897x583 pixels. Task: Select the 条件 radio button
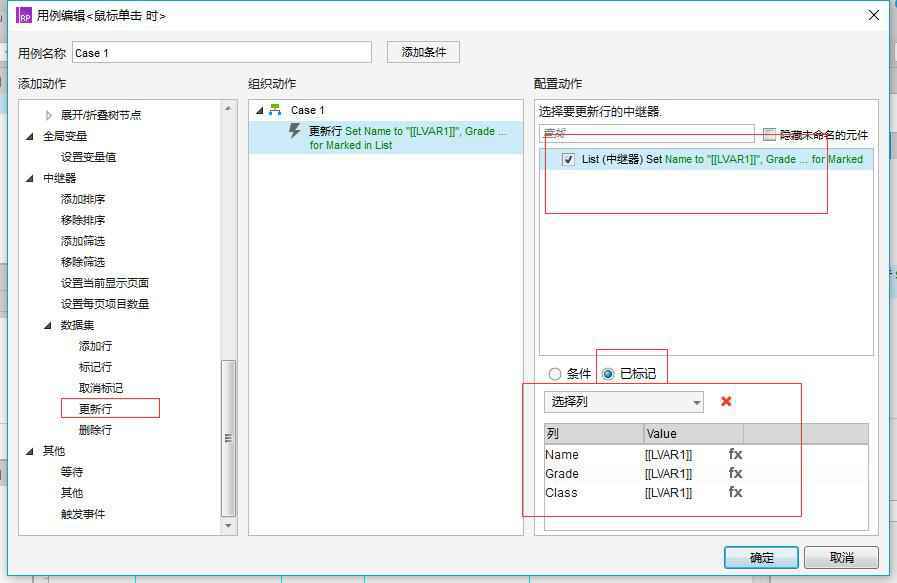(554, 374)
